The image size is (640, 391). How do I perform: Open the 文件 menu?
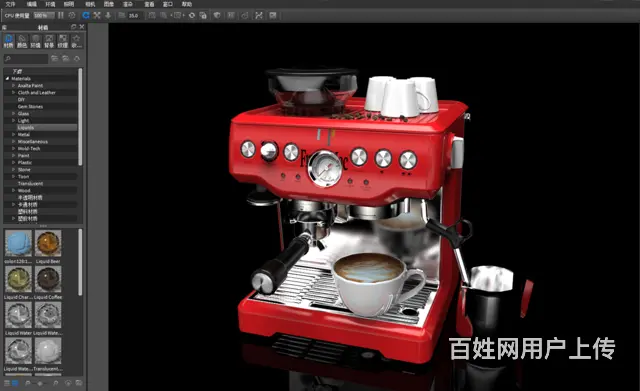(10, 4)
